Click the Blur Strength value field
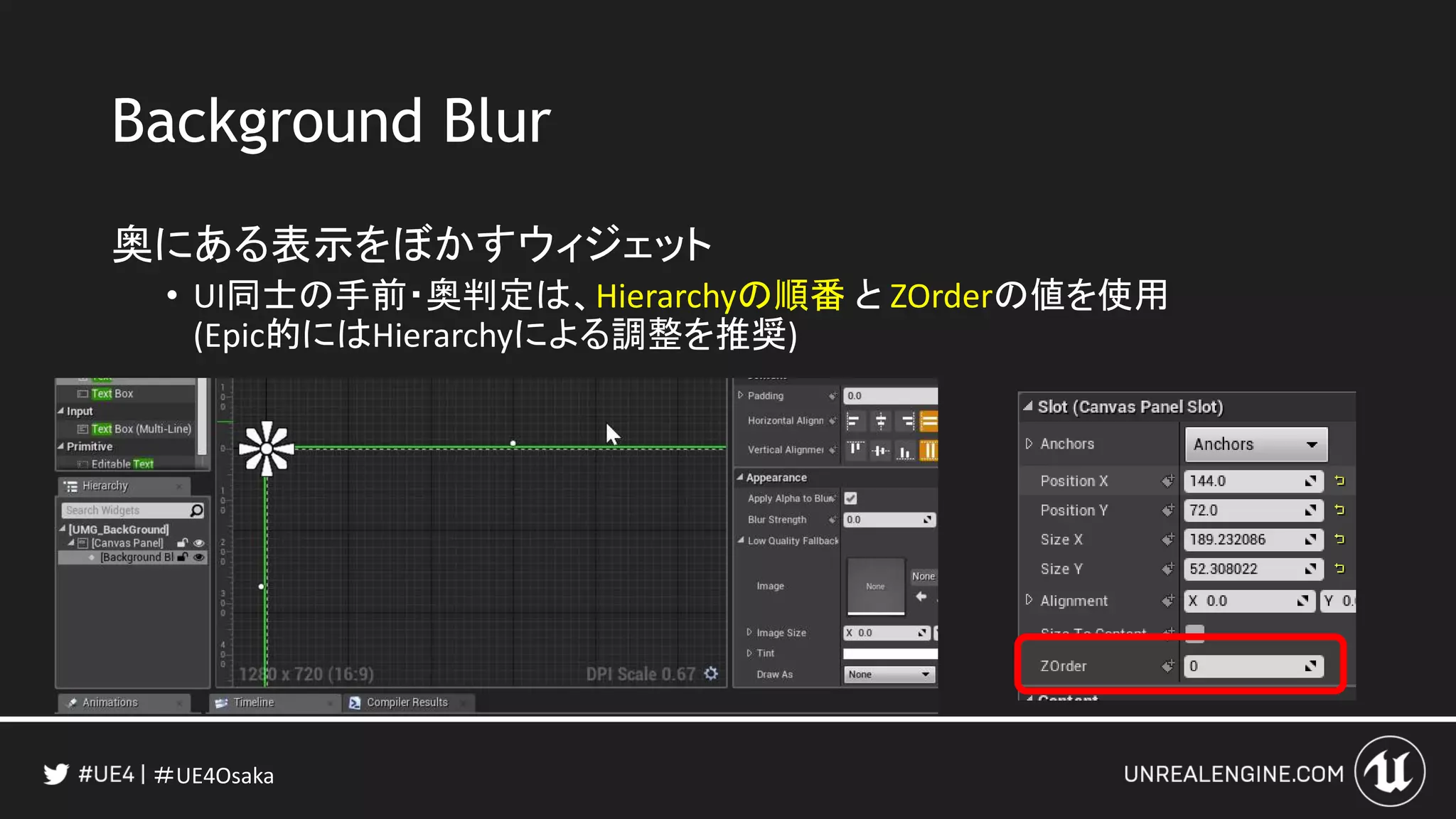Screen dimensions: 1456x819 (889, 520)
